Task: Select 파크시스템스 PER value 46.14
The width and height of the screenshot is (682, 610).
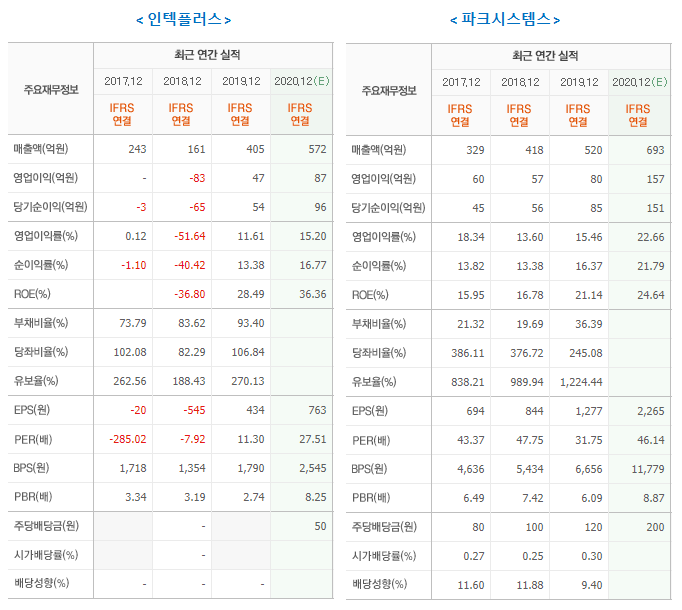Action: coord(651,440)
